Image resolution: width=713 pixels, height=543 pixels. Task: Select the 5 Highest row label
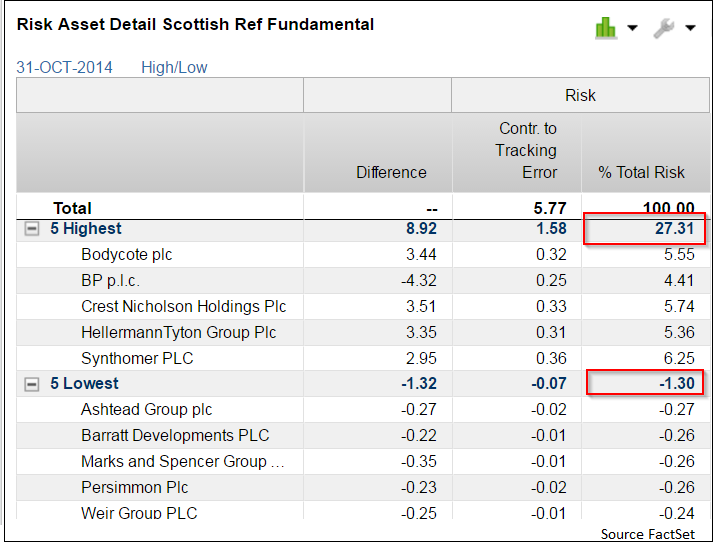86,228
